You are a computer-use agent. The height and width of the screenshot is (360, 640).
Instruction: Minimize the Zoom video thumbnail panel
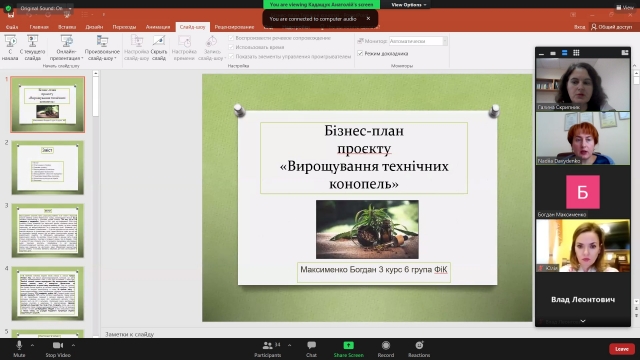point(542,53)
